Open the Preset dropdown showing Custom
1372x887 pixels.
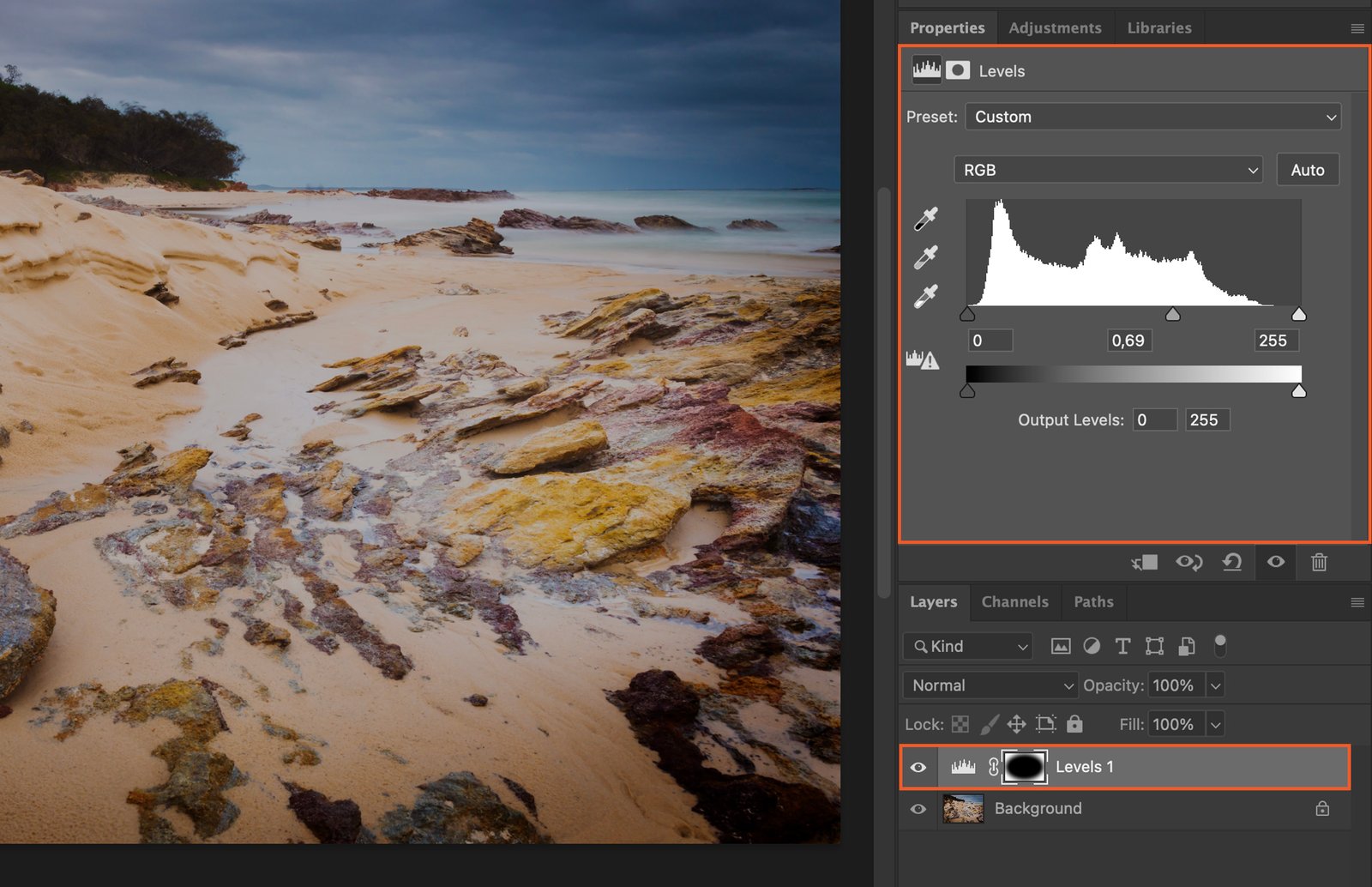pos(1152,117)
